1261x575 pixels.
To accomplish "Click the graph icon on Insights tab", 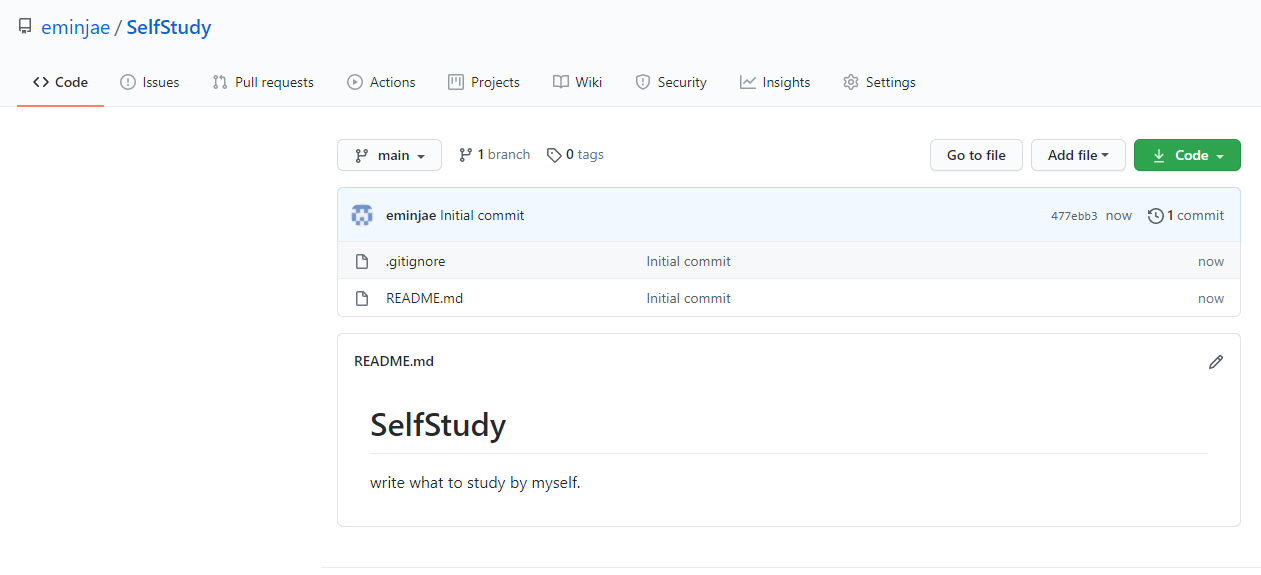I will (x=748, y=82).
